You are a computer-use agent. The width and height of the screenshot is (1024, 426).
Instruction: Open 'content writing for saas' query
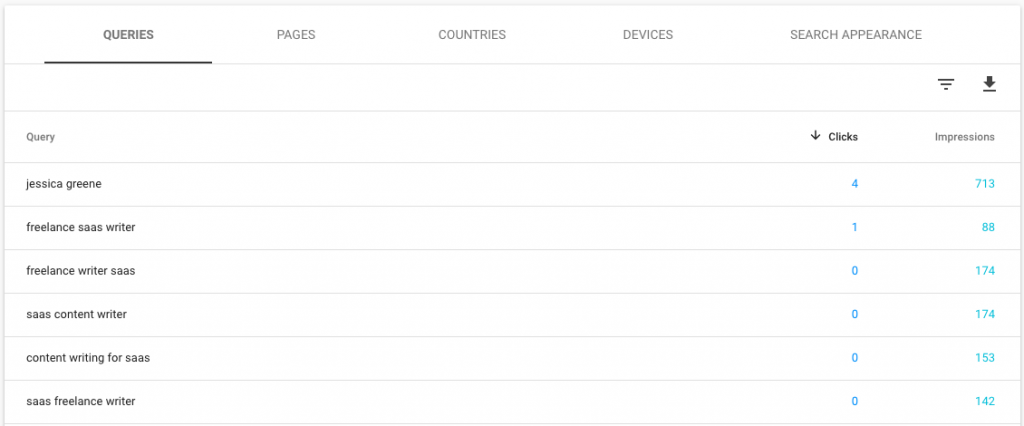pos(88,358)
